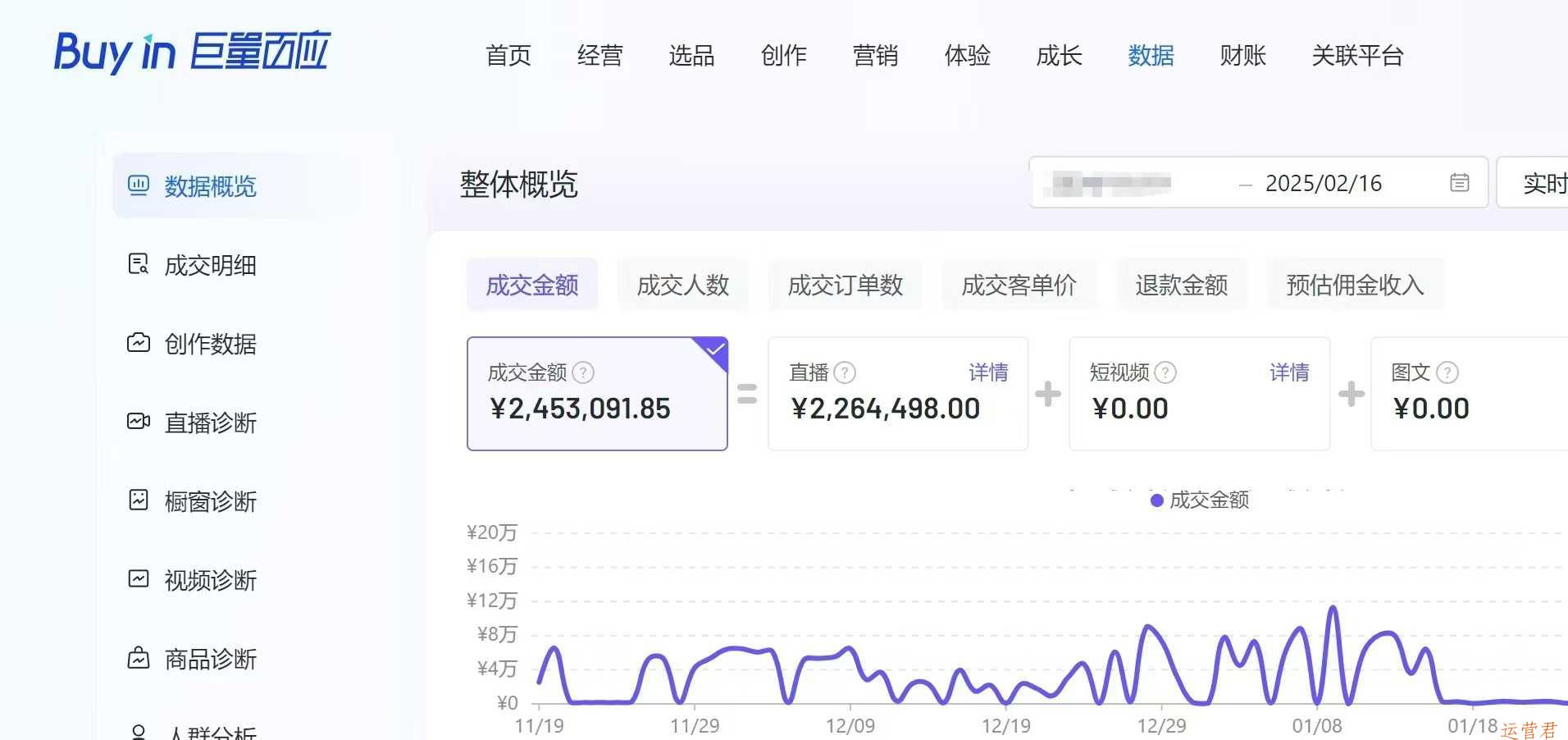Click the 实时 button
This screenshot has width=1568, height=740.
[1533, 183]
